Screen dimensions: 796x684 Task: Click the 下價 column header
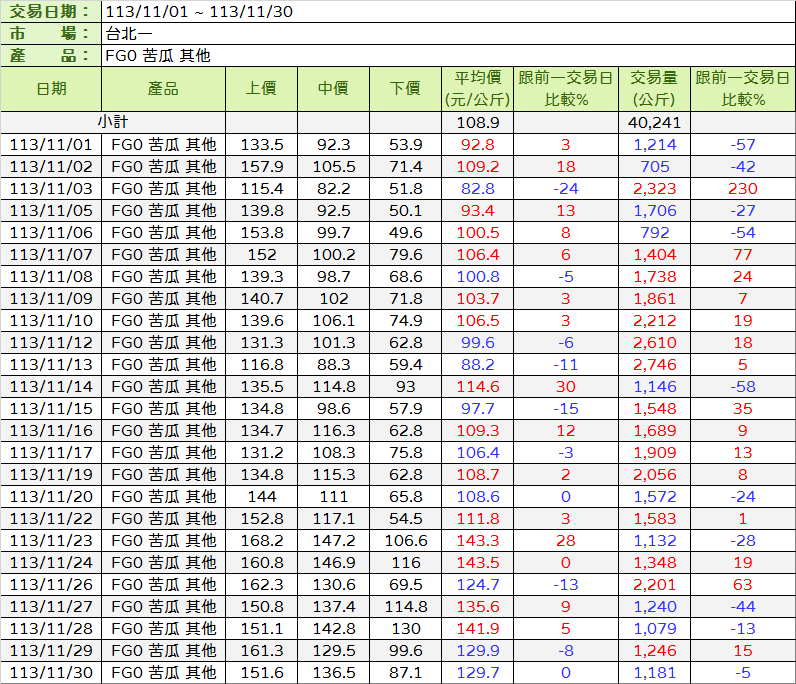point(405,89)
